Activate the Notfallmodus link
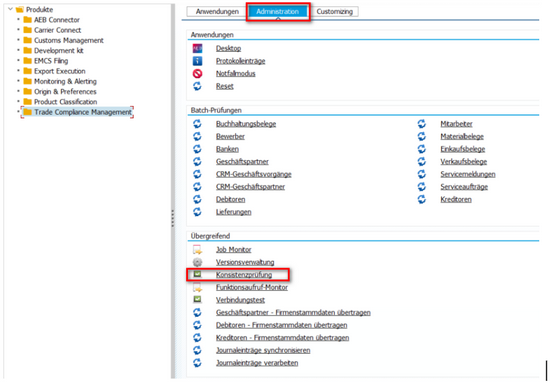 click(235, 74)
